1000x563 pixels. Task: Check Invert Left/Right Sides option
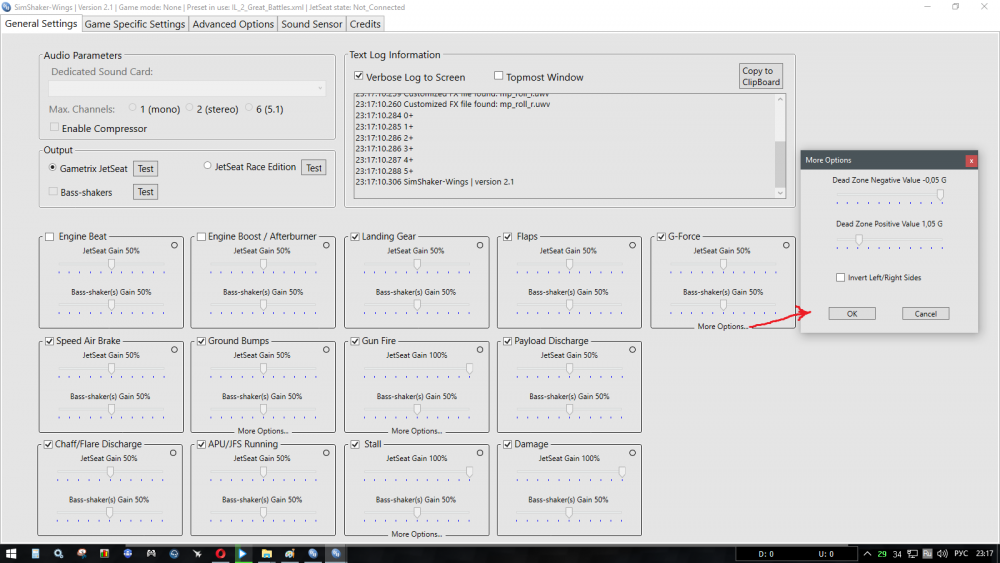[x=841, y=277]
